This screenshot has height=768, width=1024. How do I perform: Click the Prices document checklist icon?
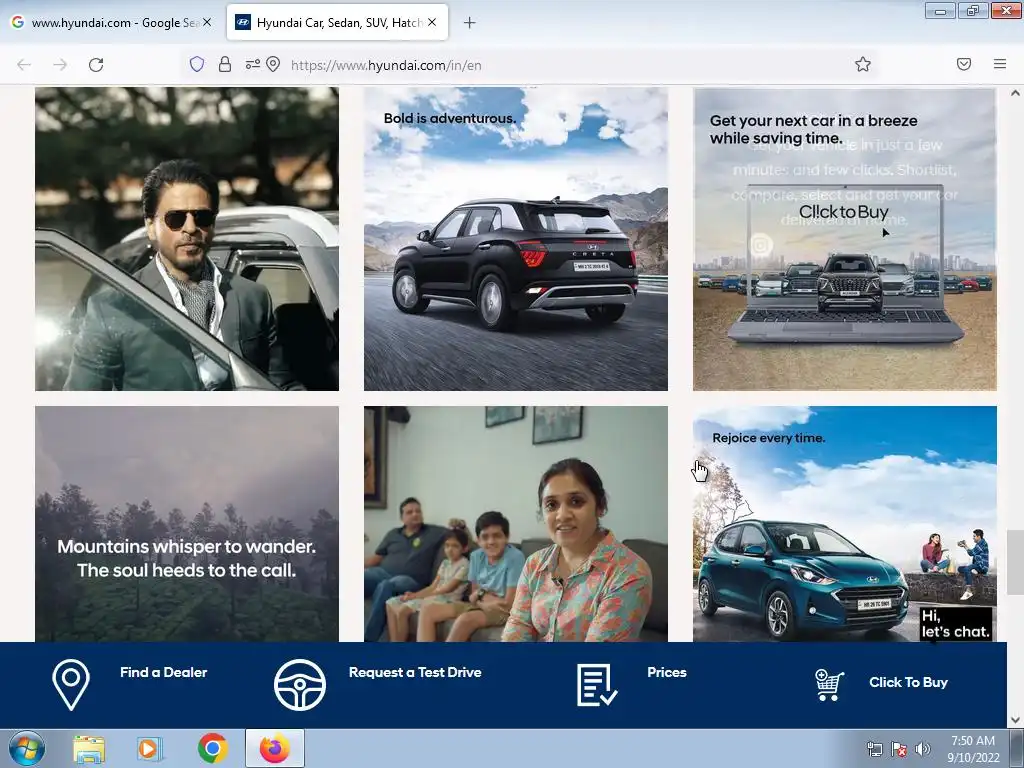(x=597, y=685)
